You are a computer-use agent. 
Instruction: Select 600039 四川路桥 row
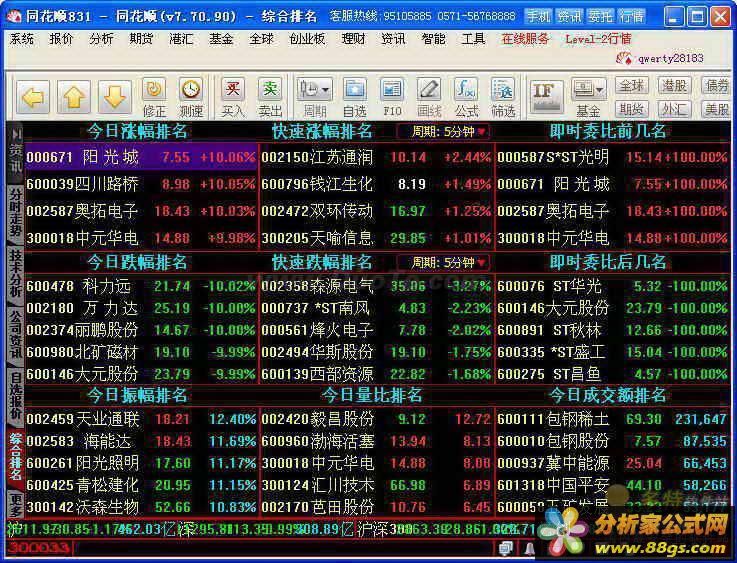[x=141, y=184]
